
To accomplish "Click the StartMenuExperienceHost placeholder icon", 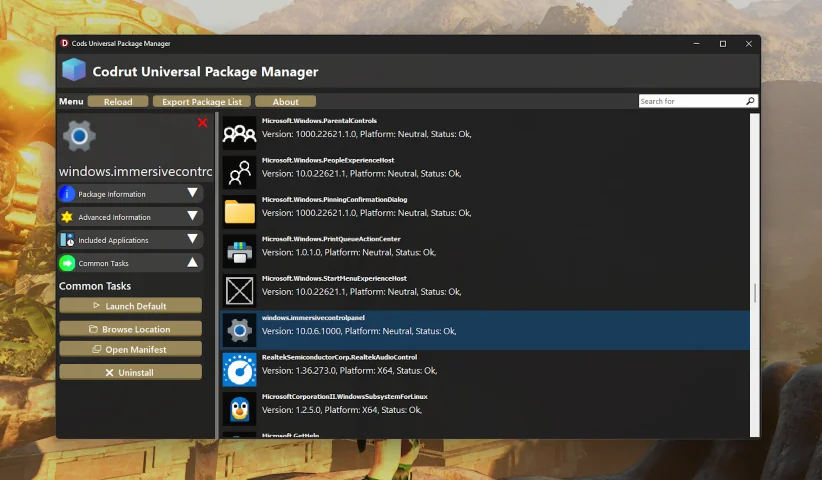I will click(x=240, y=291).
